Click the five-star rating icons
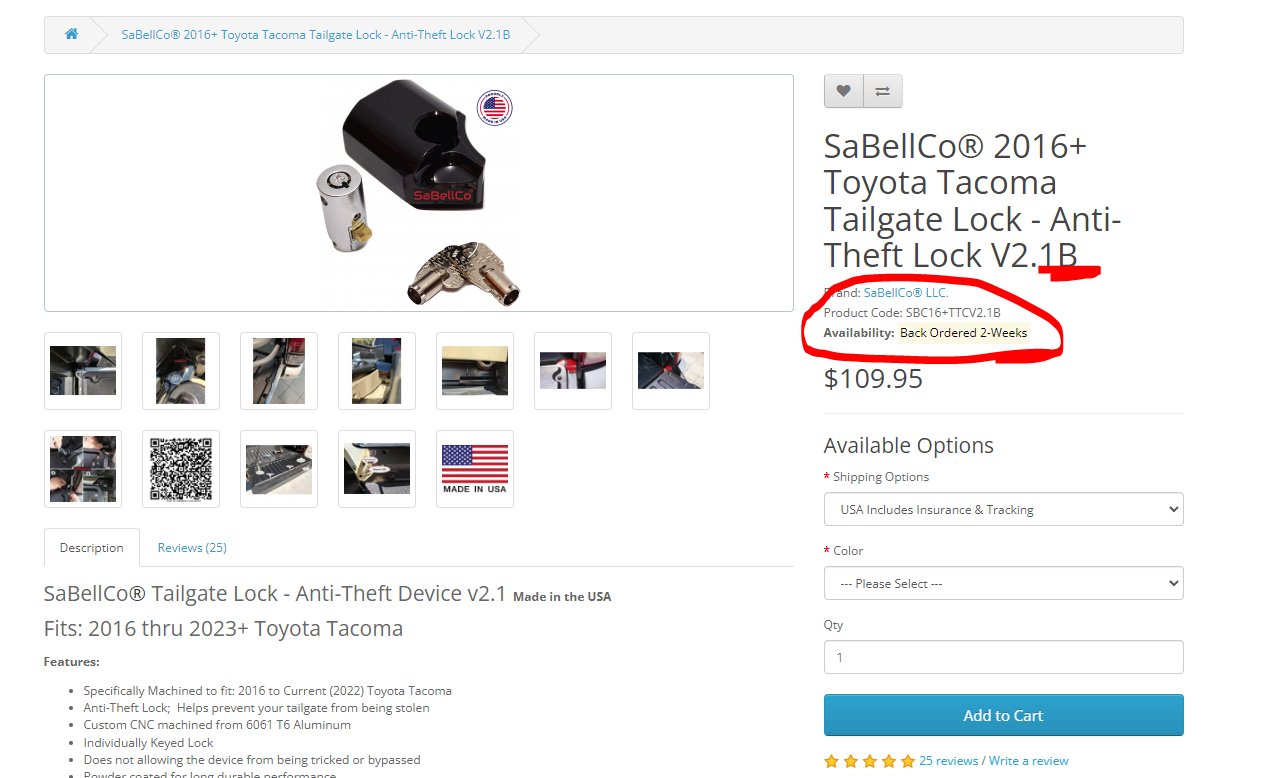1277x778 pixels. tap(869, 761)
